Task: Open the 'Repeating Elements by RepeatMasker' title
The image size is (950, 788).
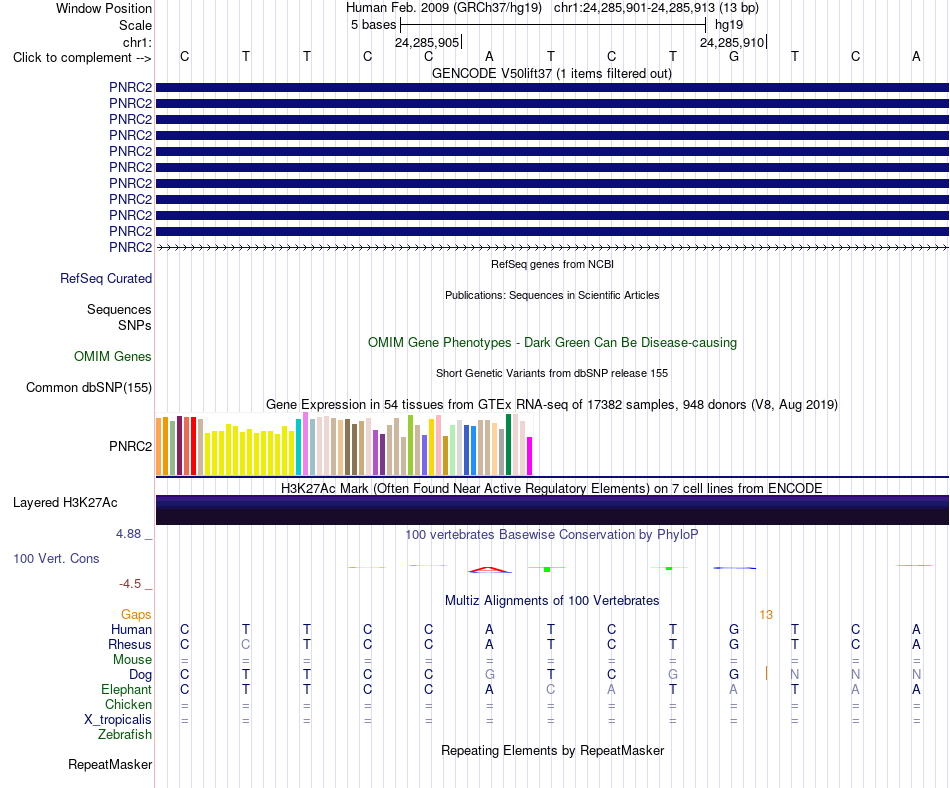Action: 552,750
